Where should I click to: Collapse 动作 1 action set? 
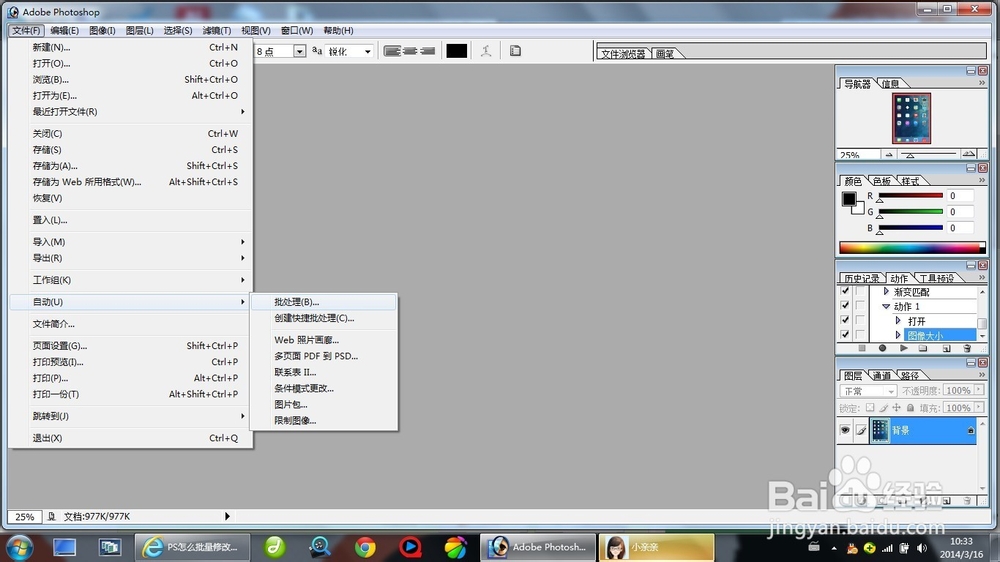coord(886,306)
